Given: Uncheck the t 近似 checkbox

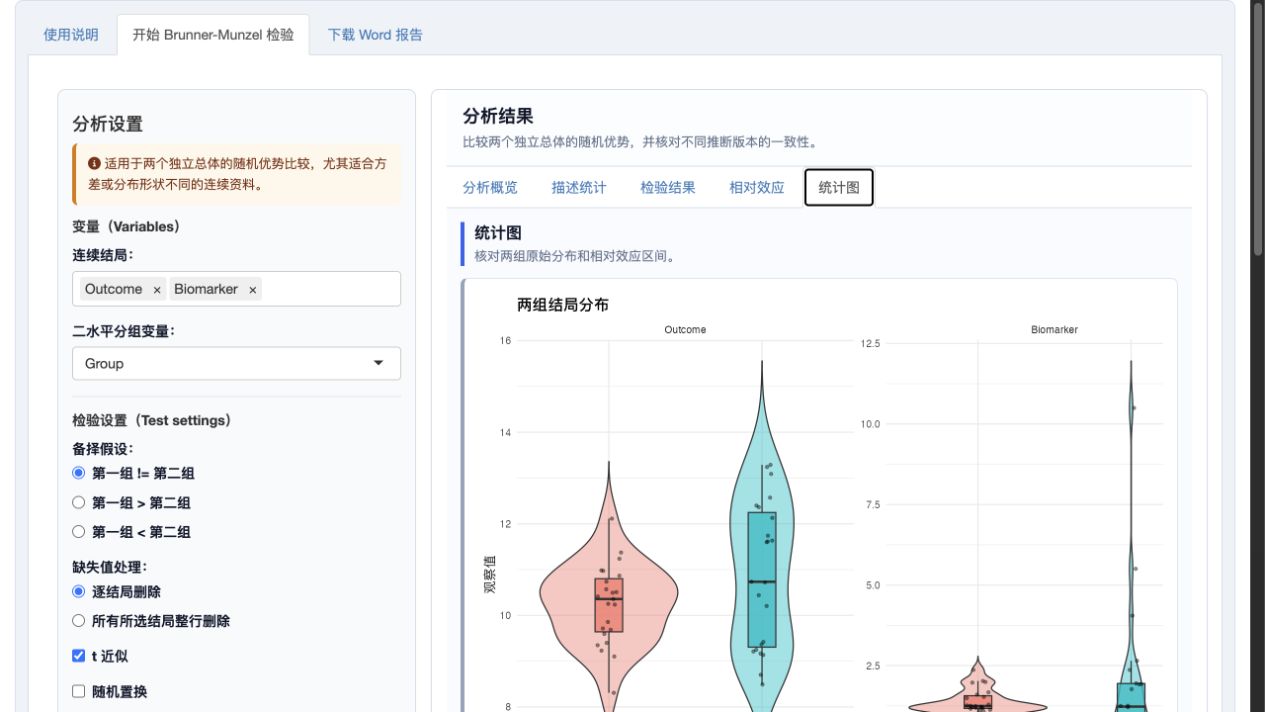Looking at the screenshot, I should [x=79, y=656].
